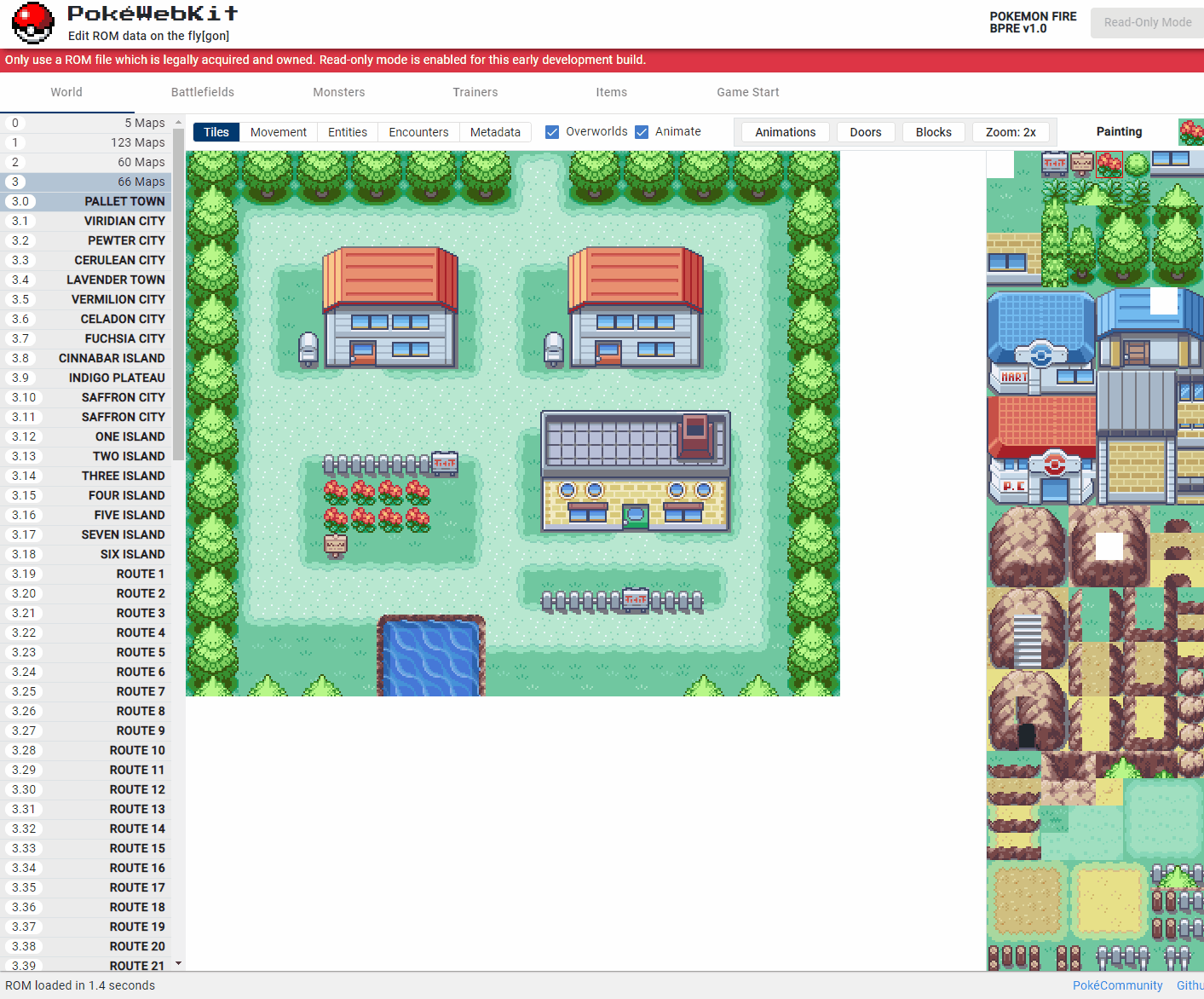Select the Tiles tab

coord(216,132)
